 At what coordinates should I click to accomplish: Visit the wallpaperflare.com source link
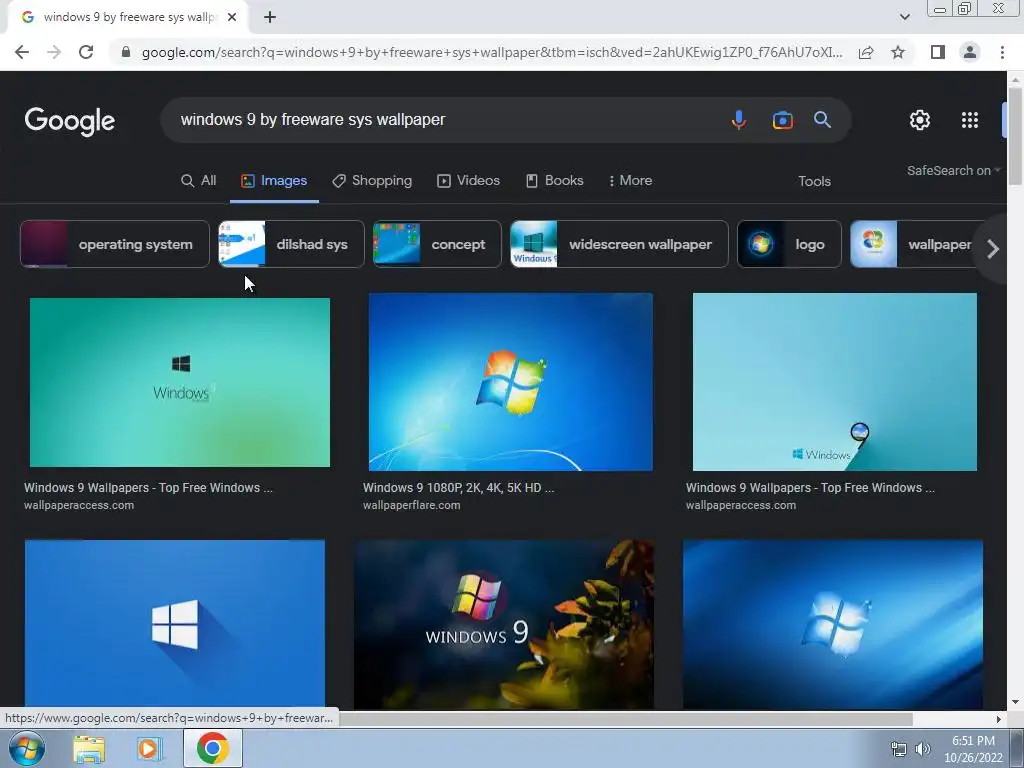[411, 505]
